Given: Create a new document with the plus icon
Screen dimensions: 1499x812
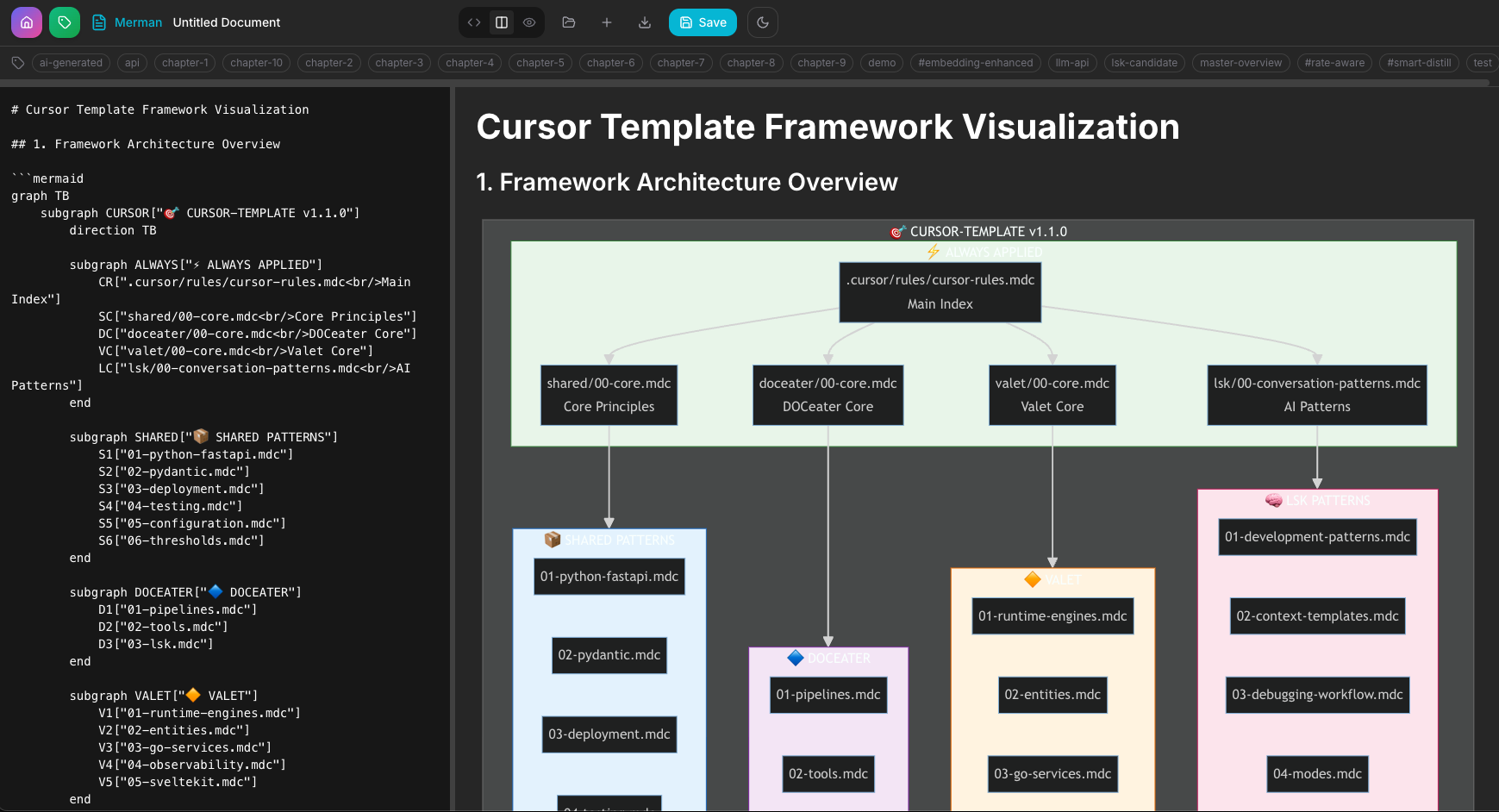Looking at the screenshot, I should coord(606,22).
